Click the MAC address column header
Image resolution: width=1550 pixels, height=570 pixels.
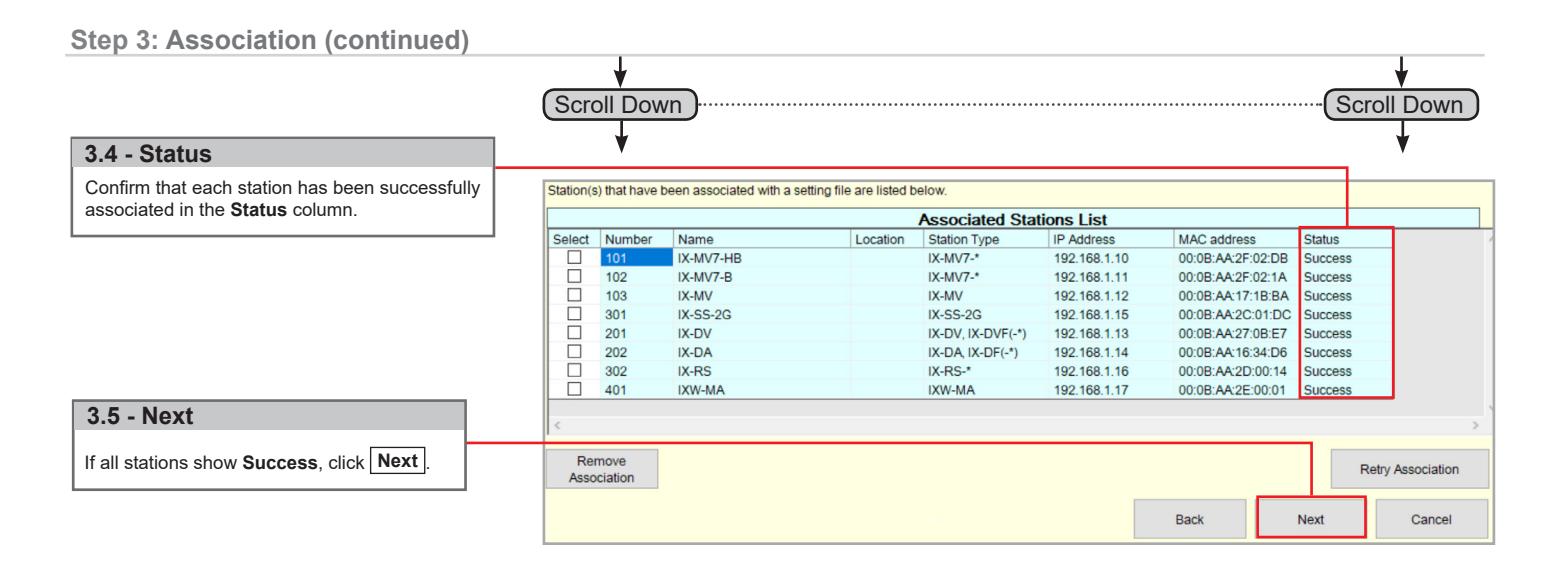click(1239, 240)
